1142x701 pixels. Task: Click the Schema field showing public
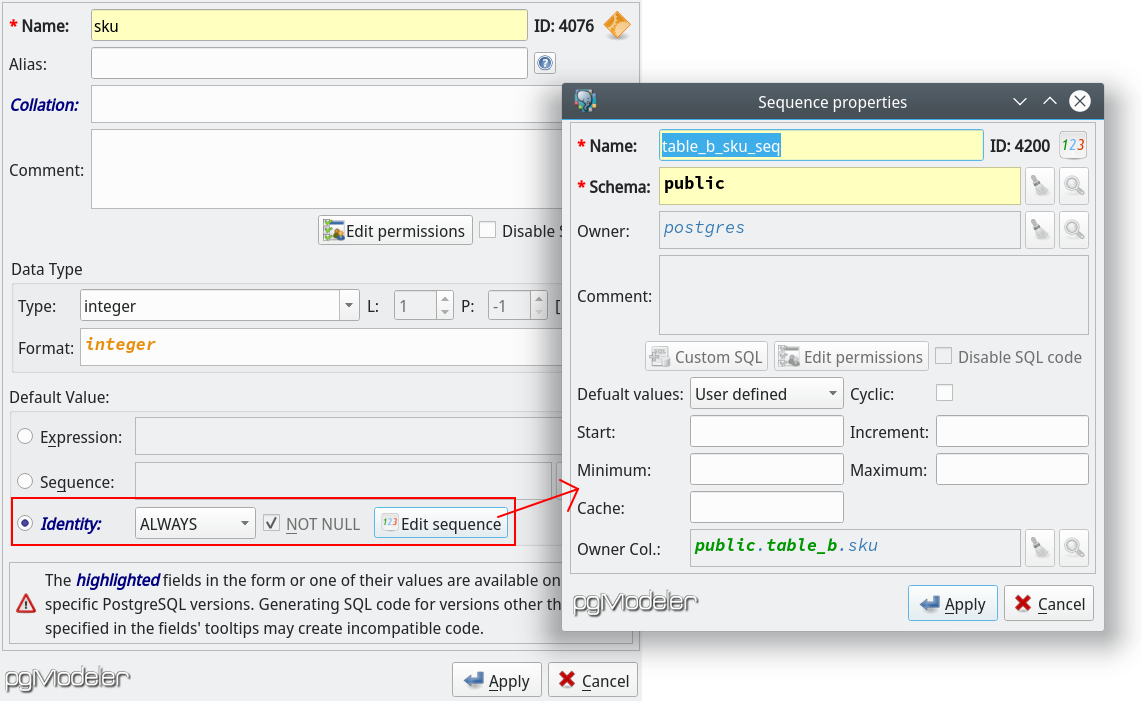(840, 186)
